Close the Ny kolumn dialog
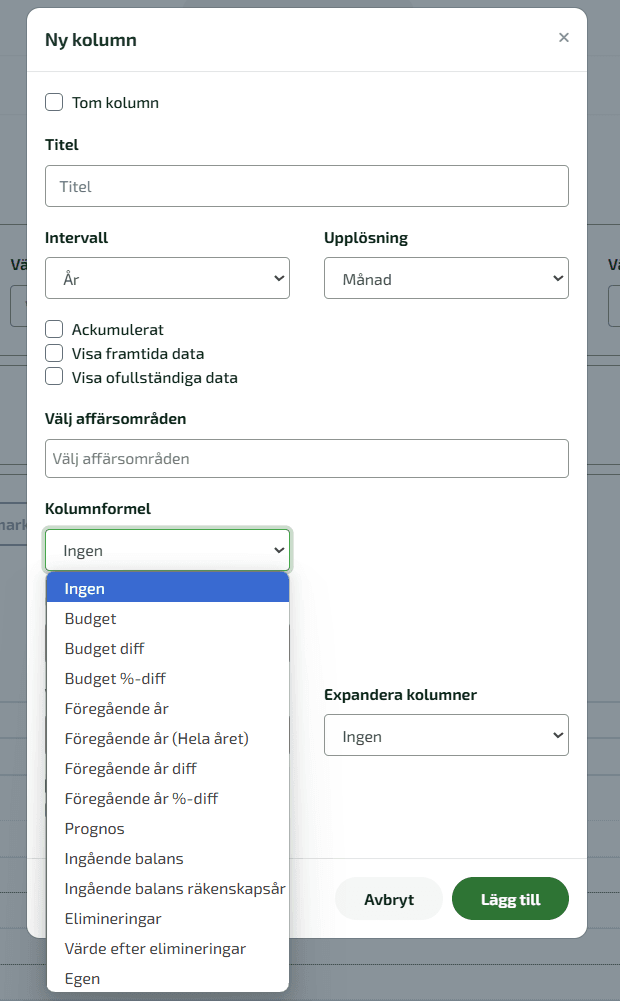Screen dimensions: 620x1001 [x=563, y=38]
